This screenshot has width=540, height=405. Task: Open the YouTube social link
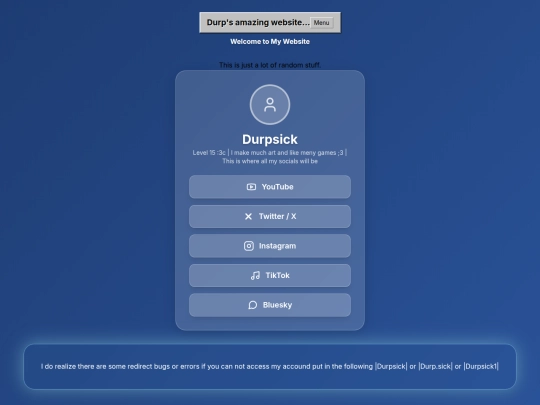pyautogui.click(x=270, y=187)
